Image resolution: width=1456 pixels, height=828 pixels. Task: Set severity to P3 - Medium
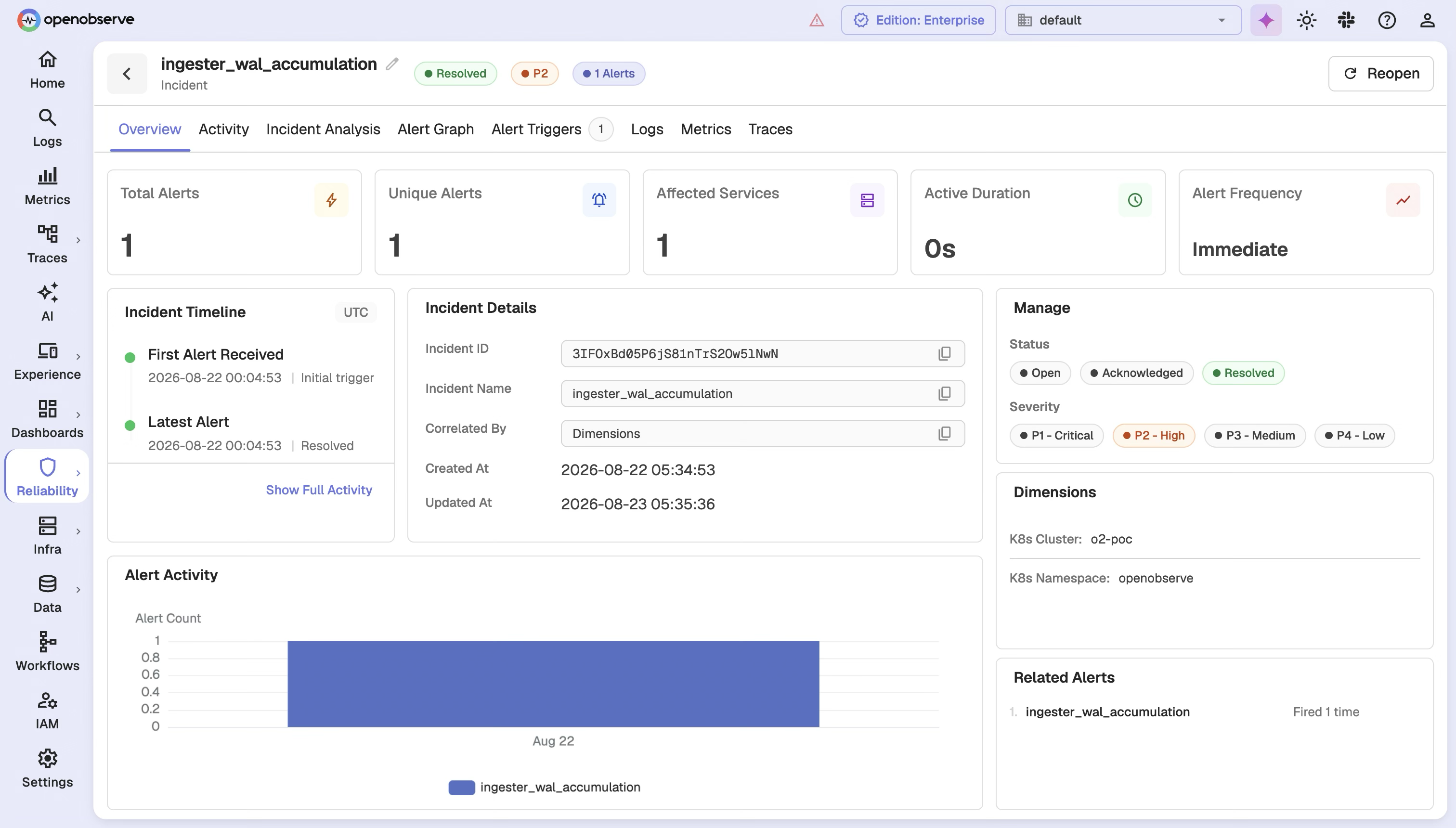[1255, 436]
